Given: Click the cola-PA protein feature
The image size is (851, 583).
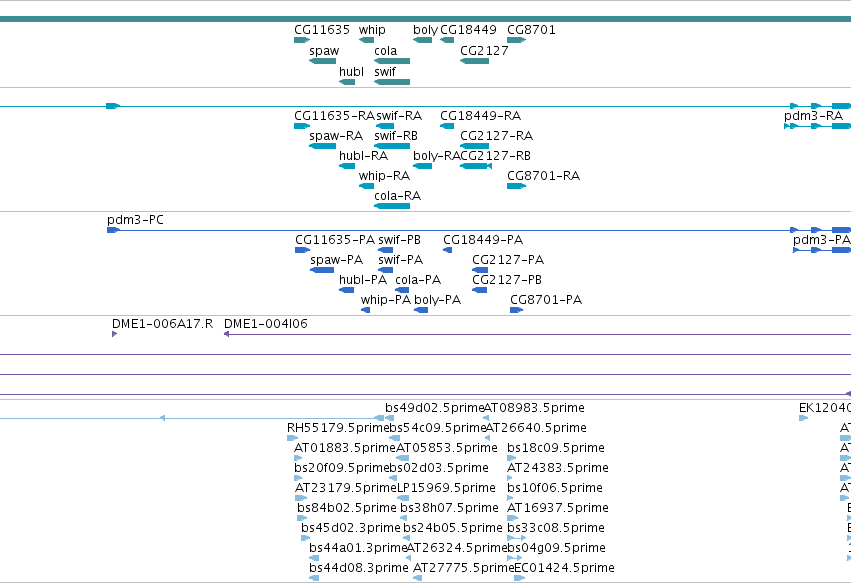Looking at the screenshot, I should pos(402,290).
